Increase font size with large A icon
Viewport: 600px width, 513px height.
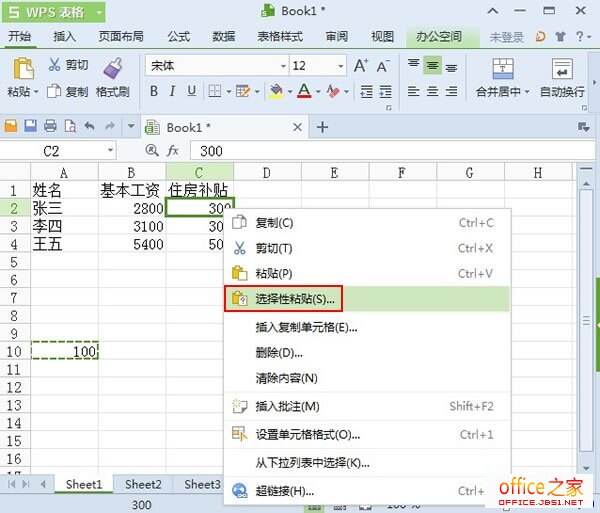360,66
